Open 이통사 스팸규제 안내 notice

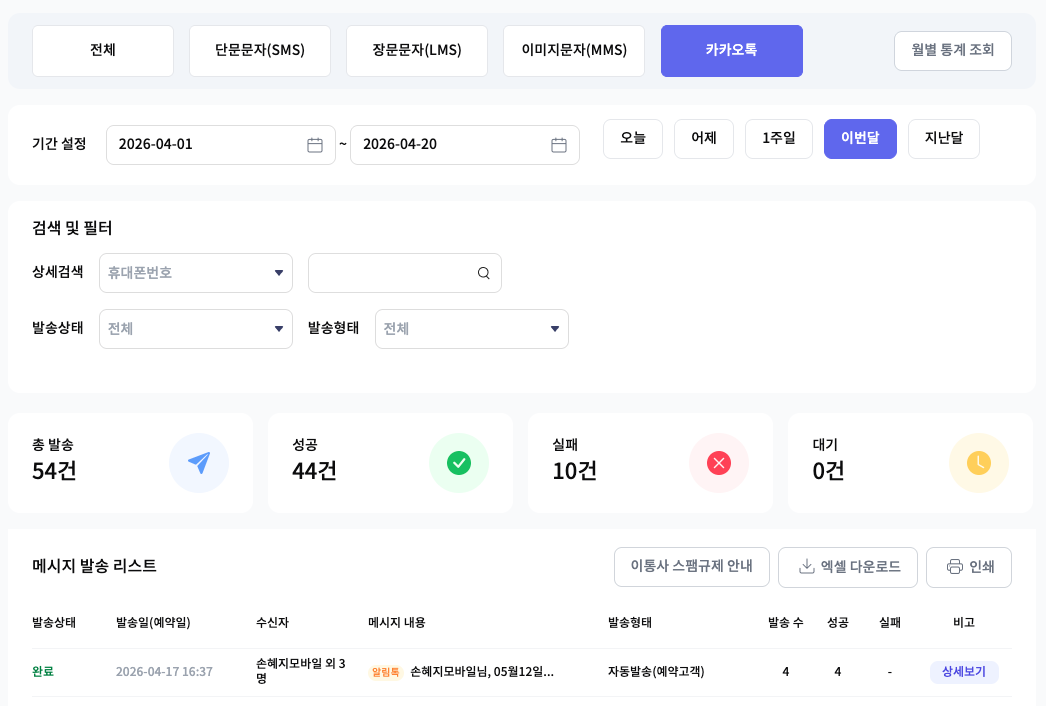(x=691, y=567)
